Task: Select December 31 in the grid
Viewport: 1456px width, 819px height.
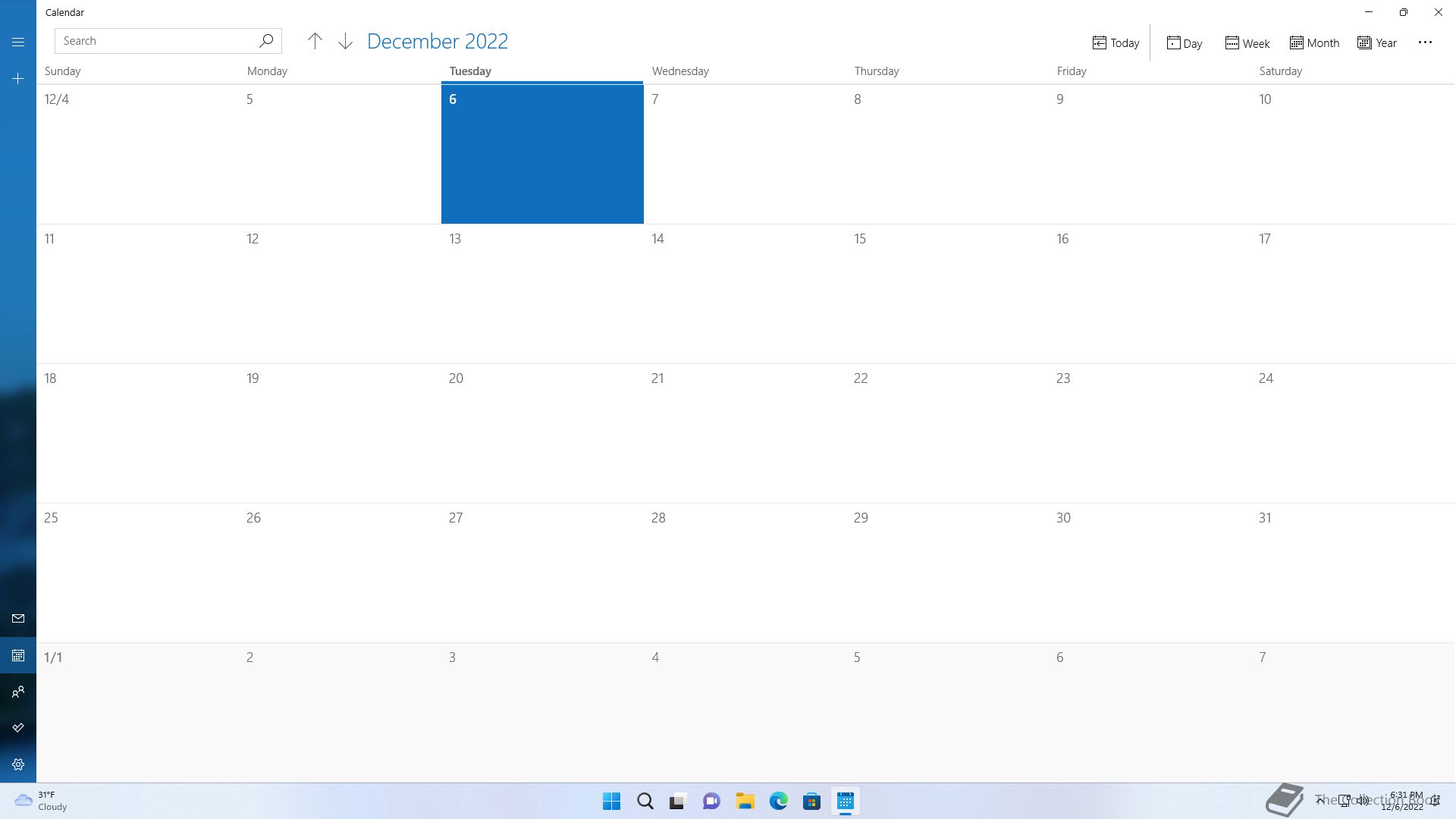Action: pos(1353,573)
